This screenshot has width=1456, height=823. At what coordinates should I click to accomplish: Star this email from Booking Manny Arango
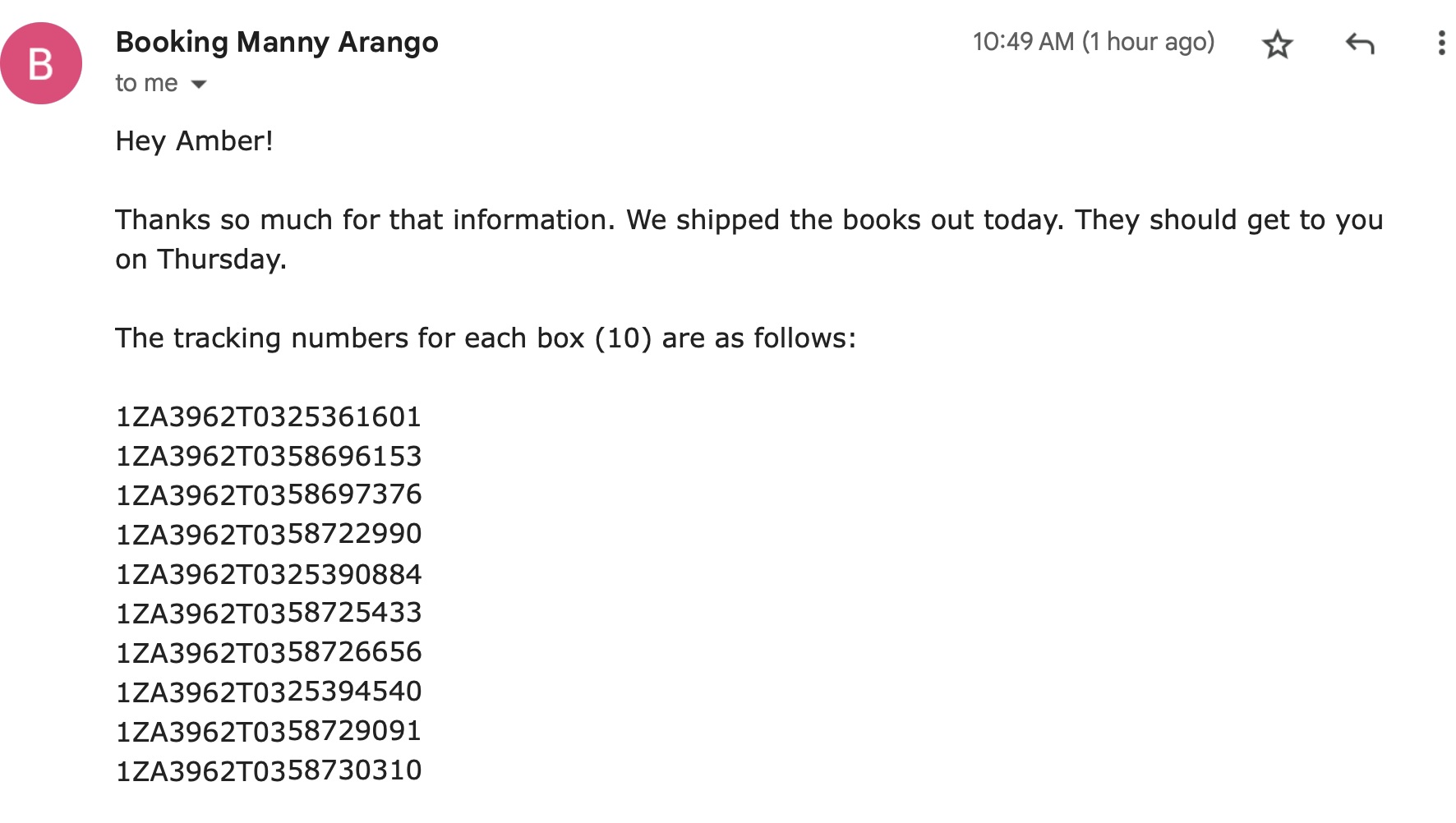coord(1277,44)
